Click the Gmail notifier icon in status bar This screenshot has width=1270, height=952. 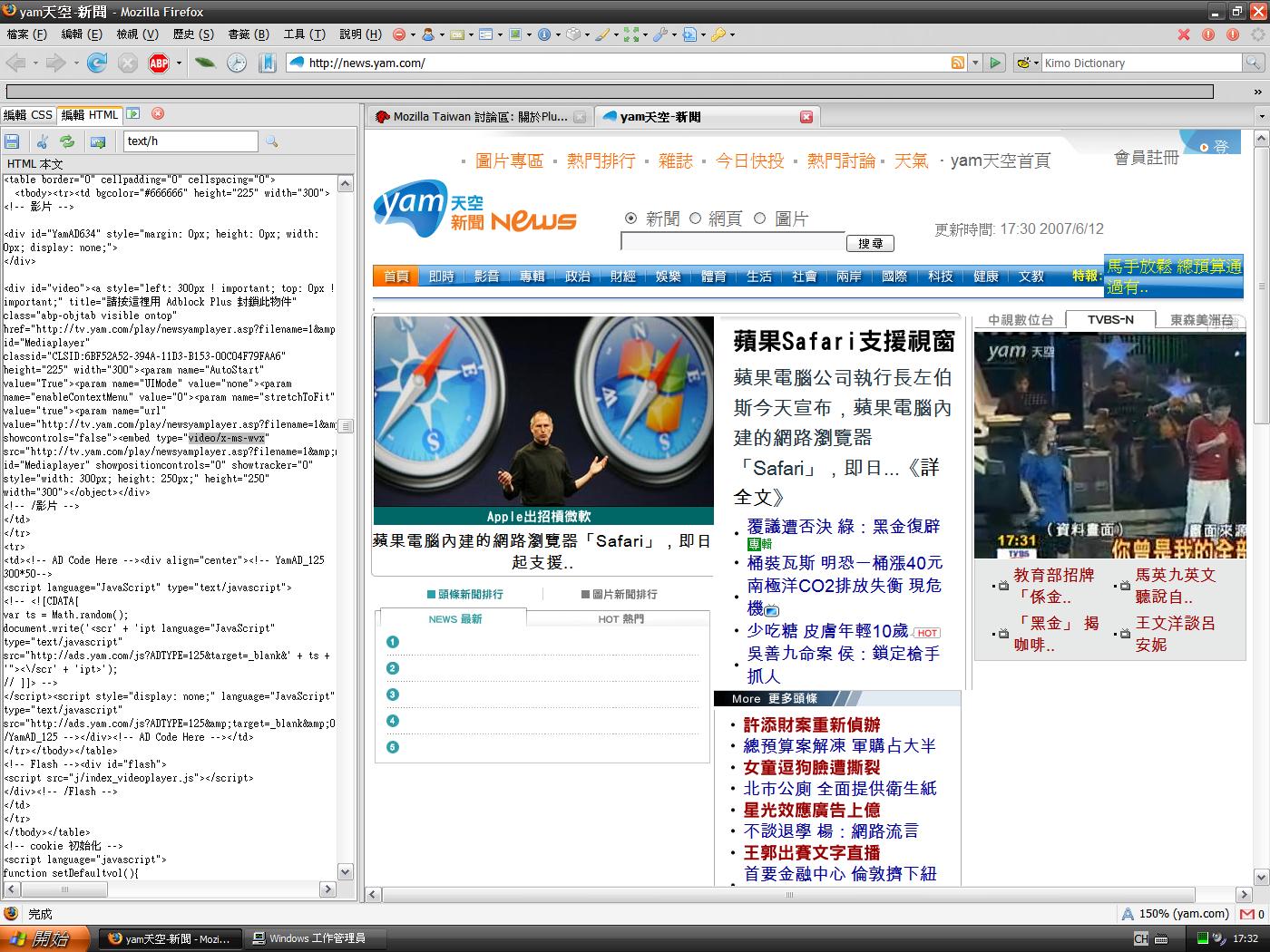pyautogui.click(x=1249, y=913)
